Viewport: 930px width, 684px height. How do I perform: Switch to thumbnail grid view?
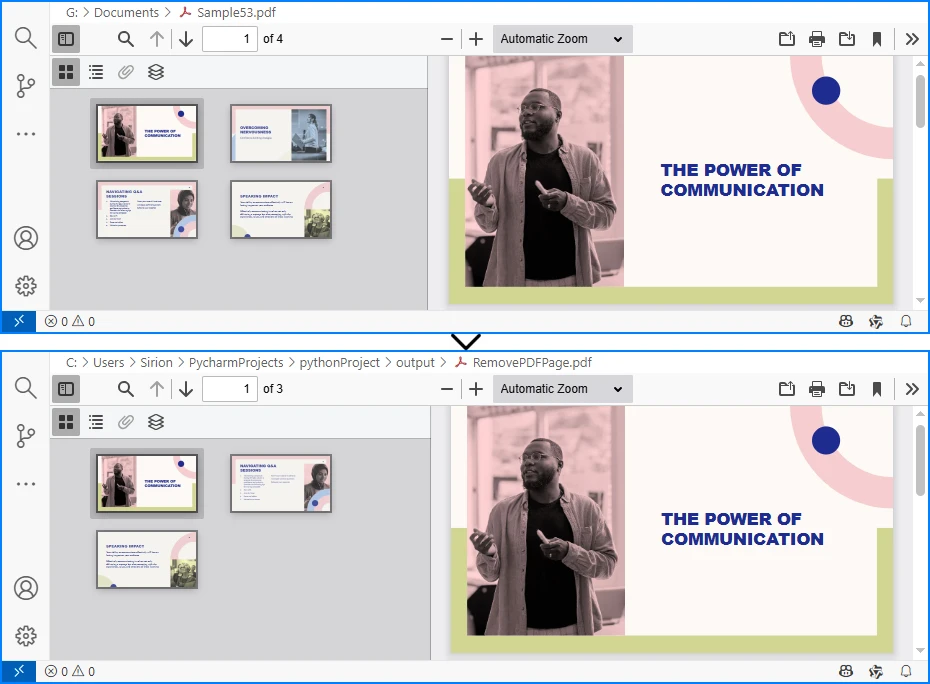pyautogui.click(x=65, y=71)
